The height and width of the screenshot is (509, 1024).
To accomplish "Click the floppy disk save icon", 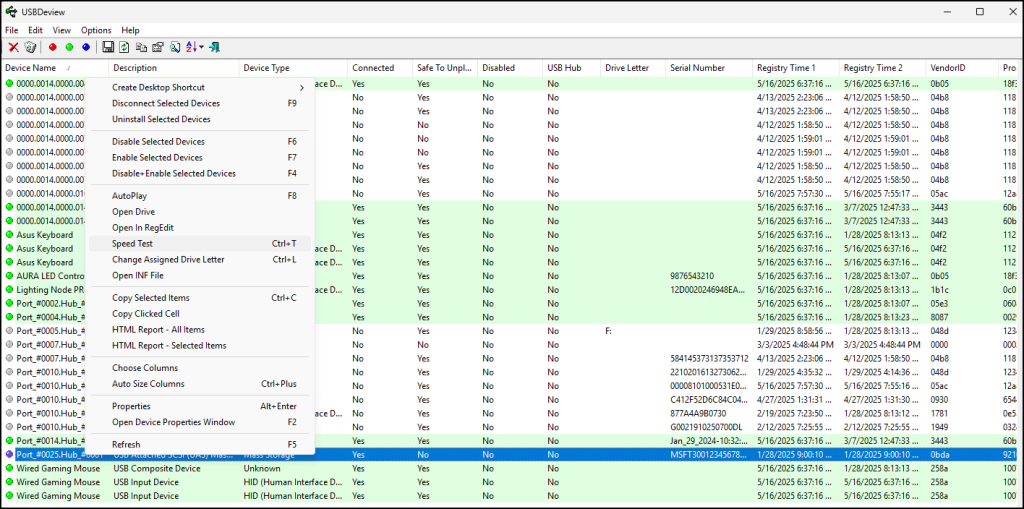I will point(108,47).
